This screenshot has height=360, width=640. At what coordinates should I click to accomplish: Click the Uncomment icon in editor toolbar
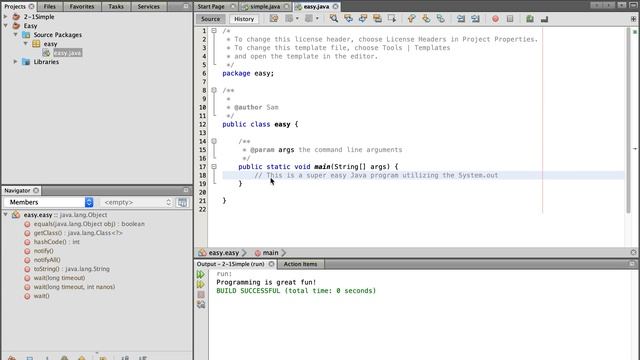pos(544,19)
